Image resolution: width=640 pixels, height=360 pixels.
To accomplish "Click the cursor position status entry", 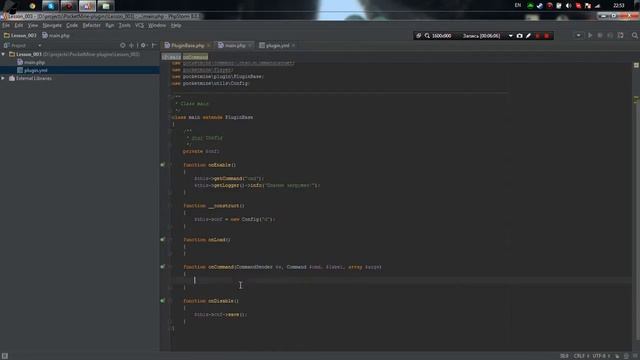I will (564, 356).
